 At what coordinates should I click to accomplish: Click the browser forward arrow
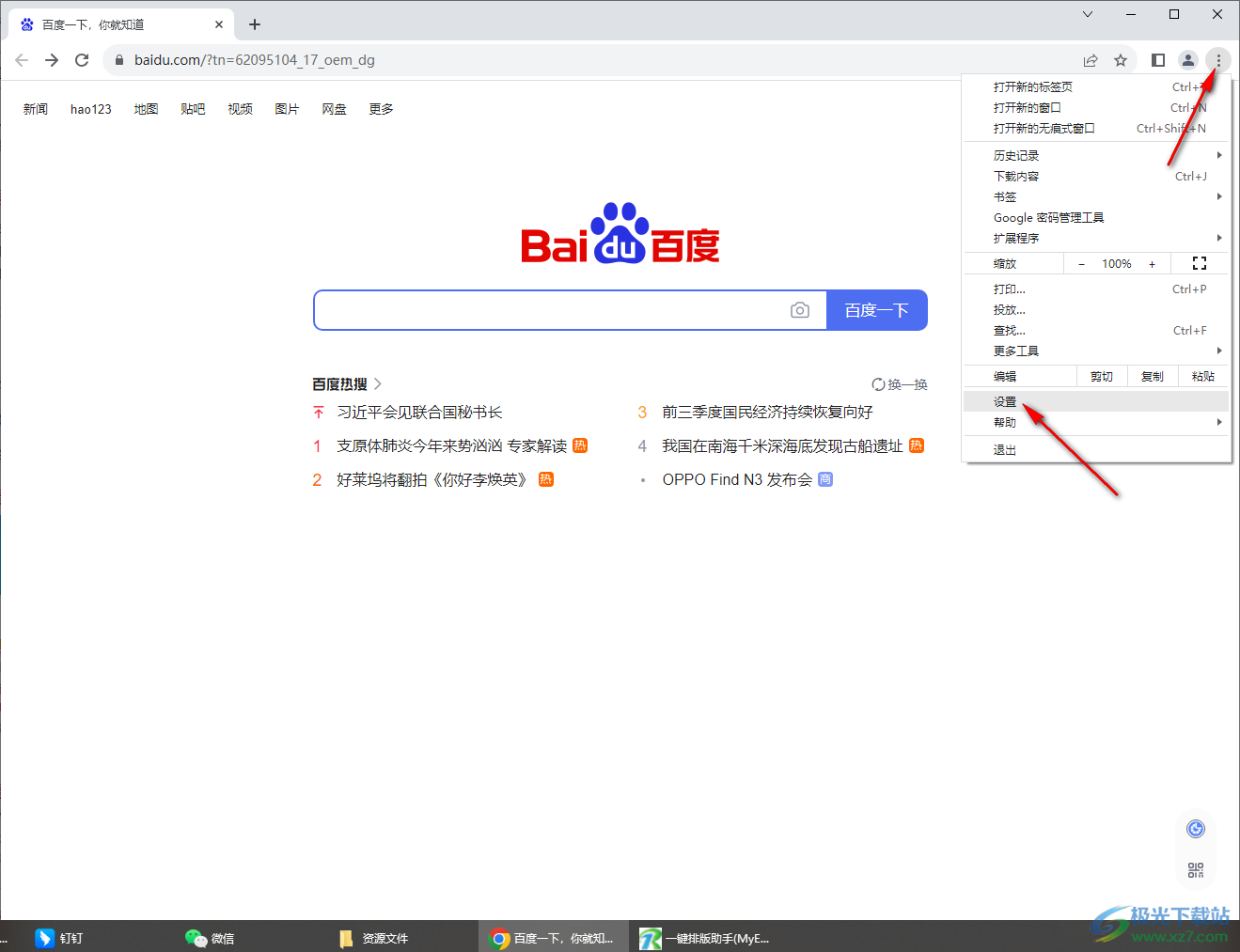[52, 60]
